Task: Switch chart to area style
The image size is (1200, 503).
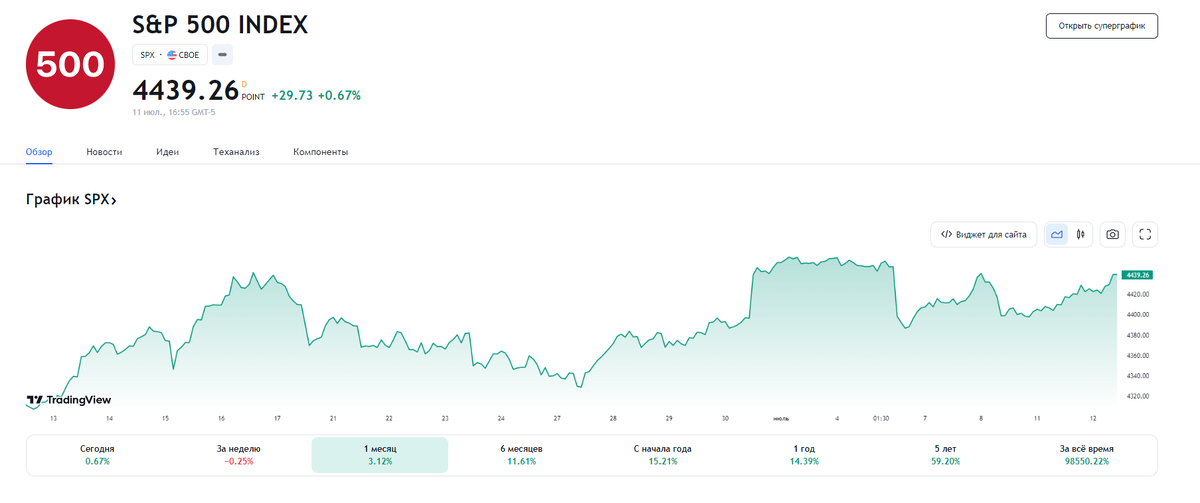Action: click(1057, 235)
